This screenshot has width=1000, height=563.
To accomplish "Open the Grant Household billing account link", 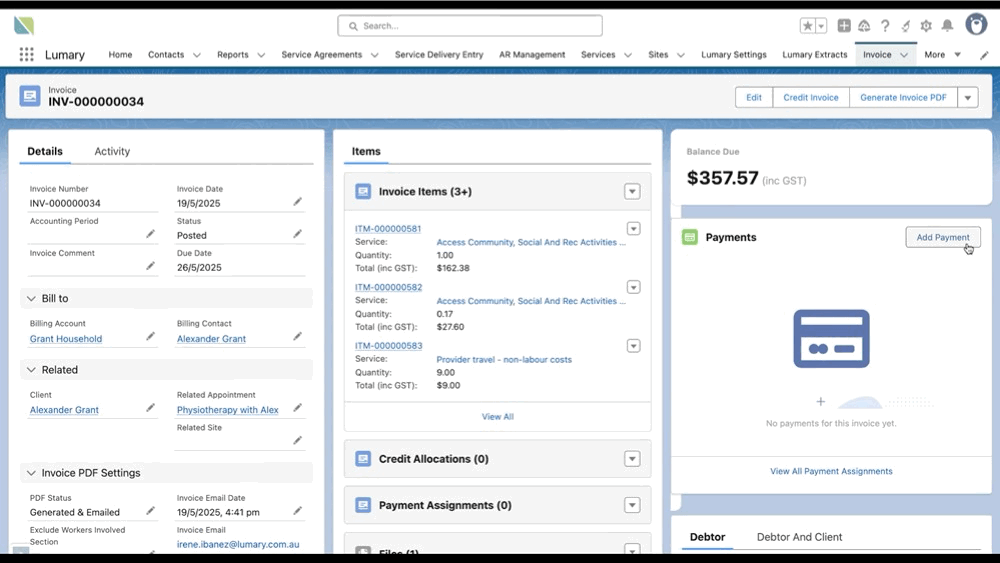I will pos(66,339).
